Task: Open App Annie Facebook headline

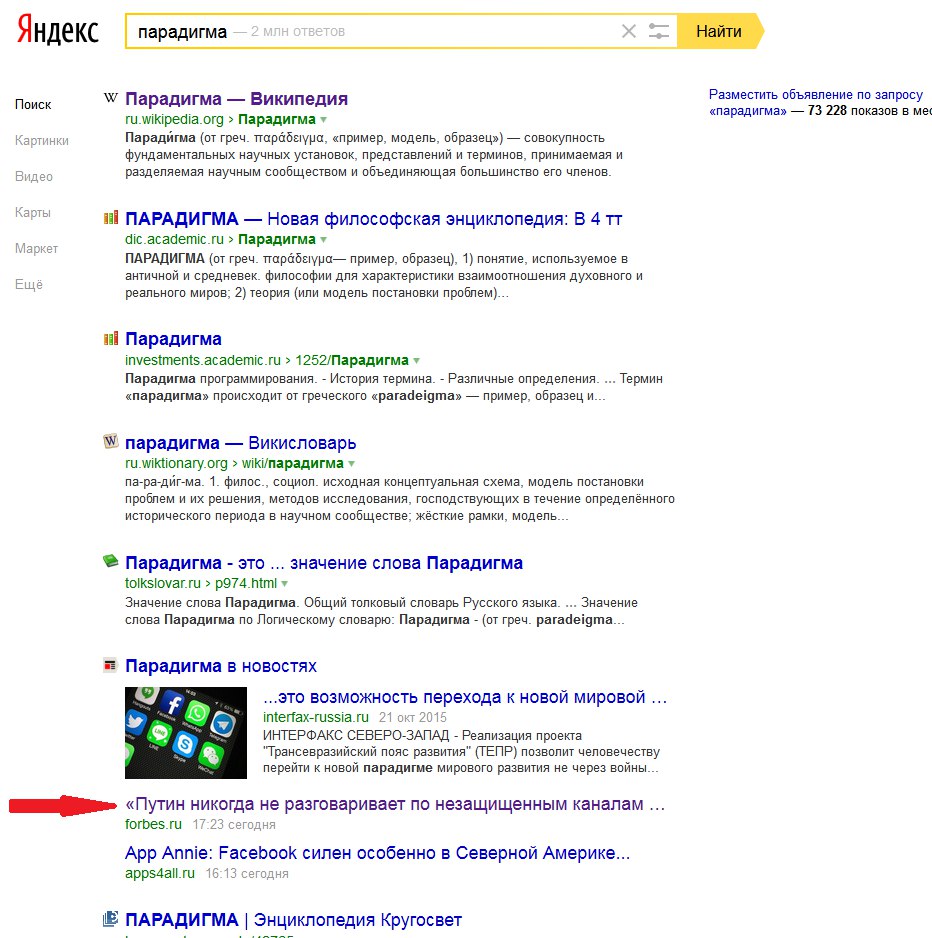Action: 377,853
